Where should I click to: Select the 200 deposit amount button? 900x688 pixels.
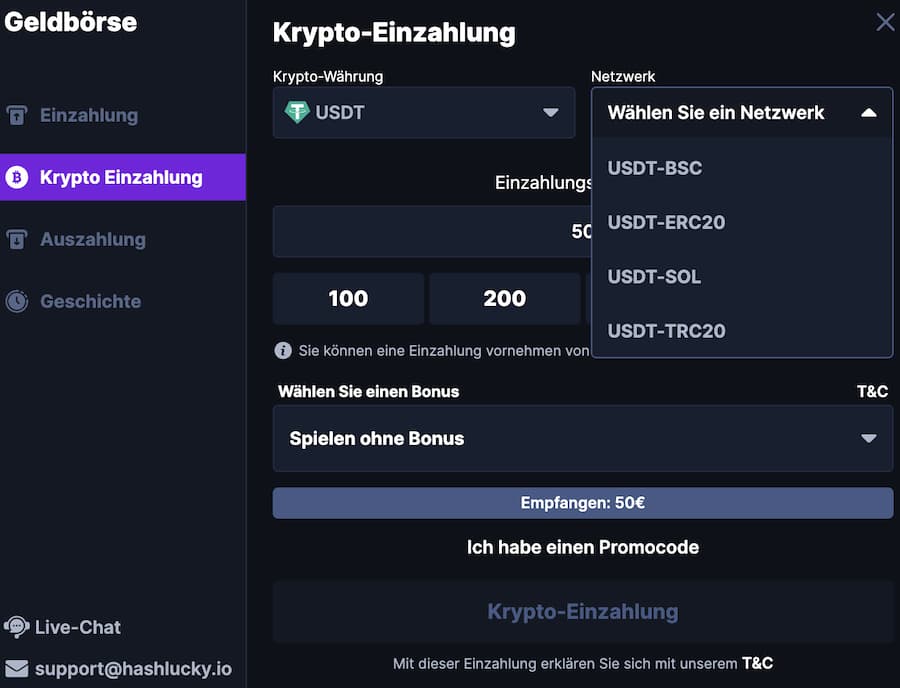click(x=504, y=298)
